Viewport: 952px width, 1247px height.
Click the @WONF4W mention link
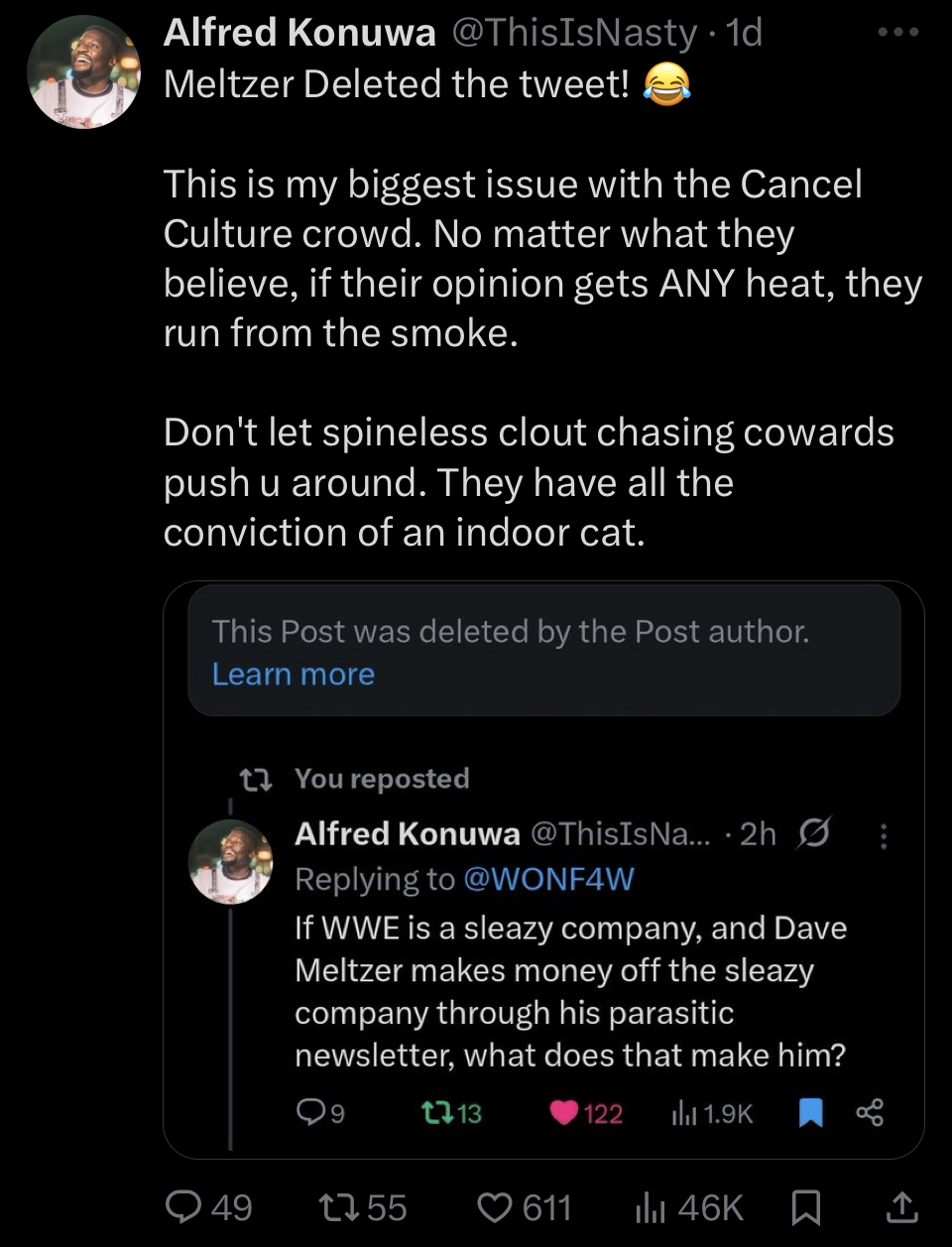pyautogui.click(x=548, y=879)
